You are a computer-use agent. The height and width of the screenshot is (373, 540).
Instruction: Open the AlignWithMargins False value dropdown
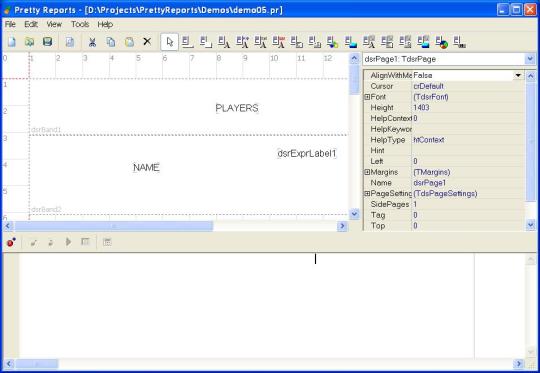coord(518,75)
